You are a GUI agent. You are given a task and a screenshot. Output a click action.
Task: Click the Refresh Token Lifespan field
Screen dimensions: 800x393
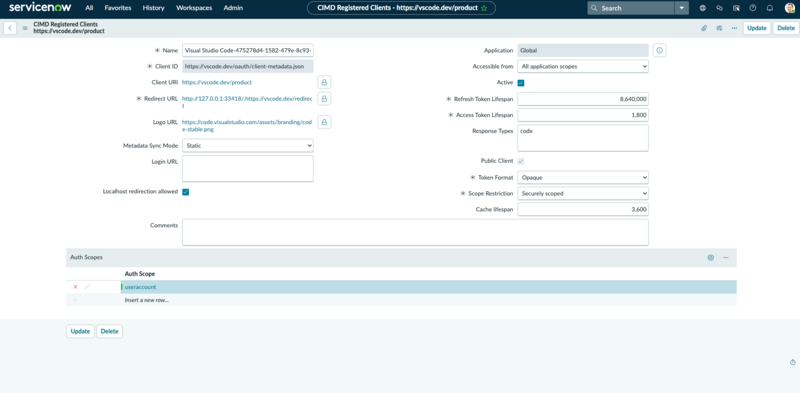[x=583, y=99]
